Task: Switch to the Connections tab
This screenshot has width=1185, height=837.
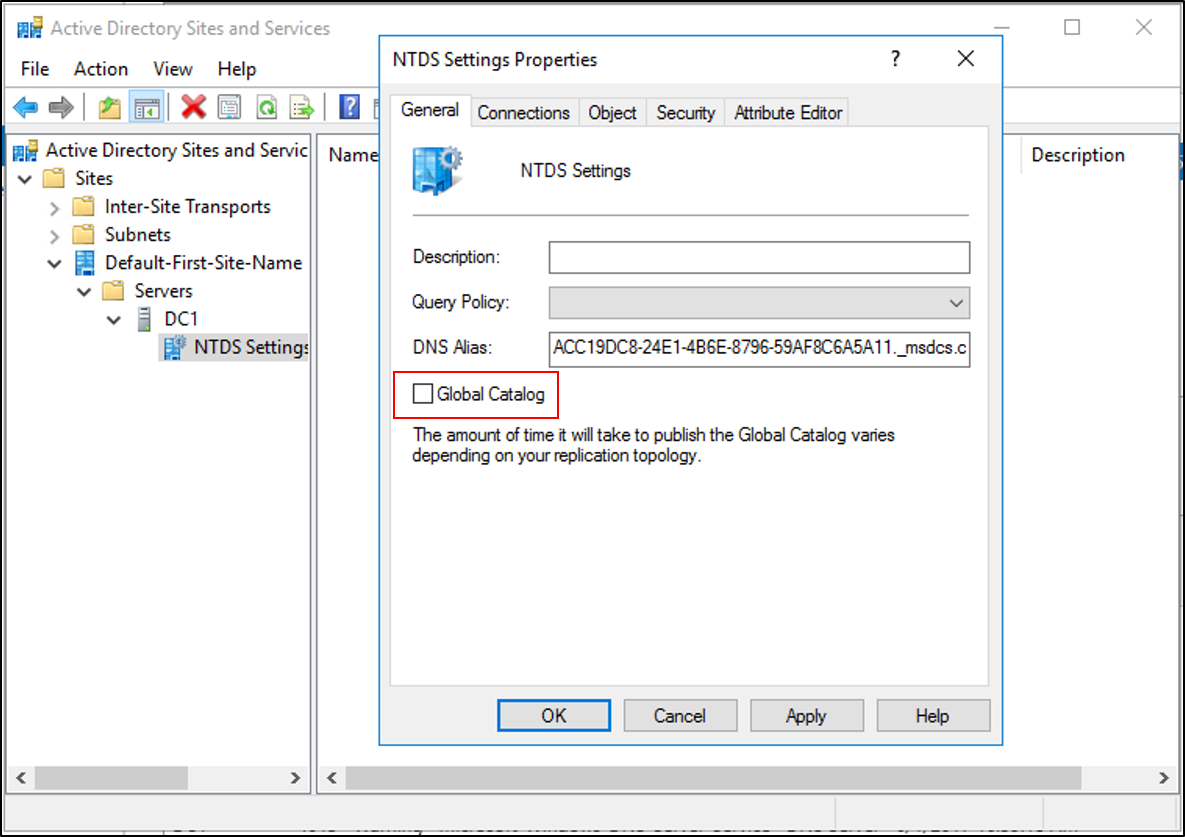Action: point(523,113)
